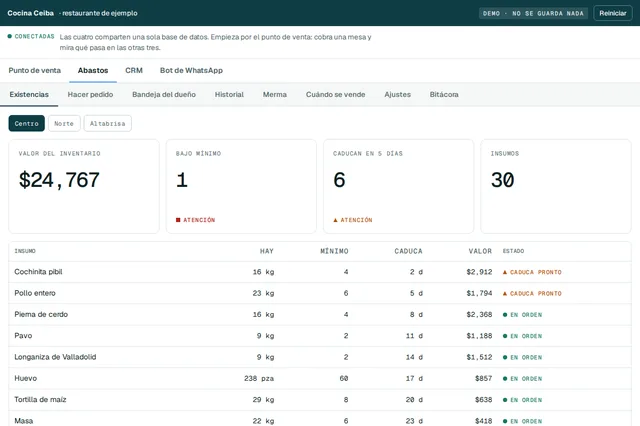Click the Reiniciar button
Screen dimensions: 640x426
[x=613, y=13]
